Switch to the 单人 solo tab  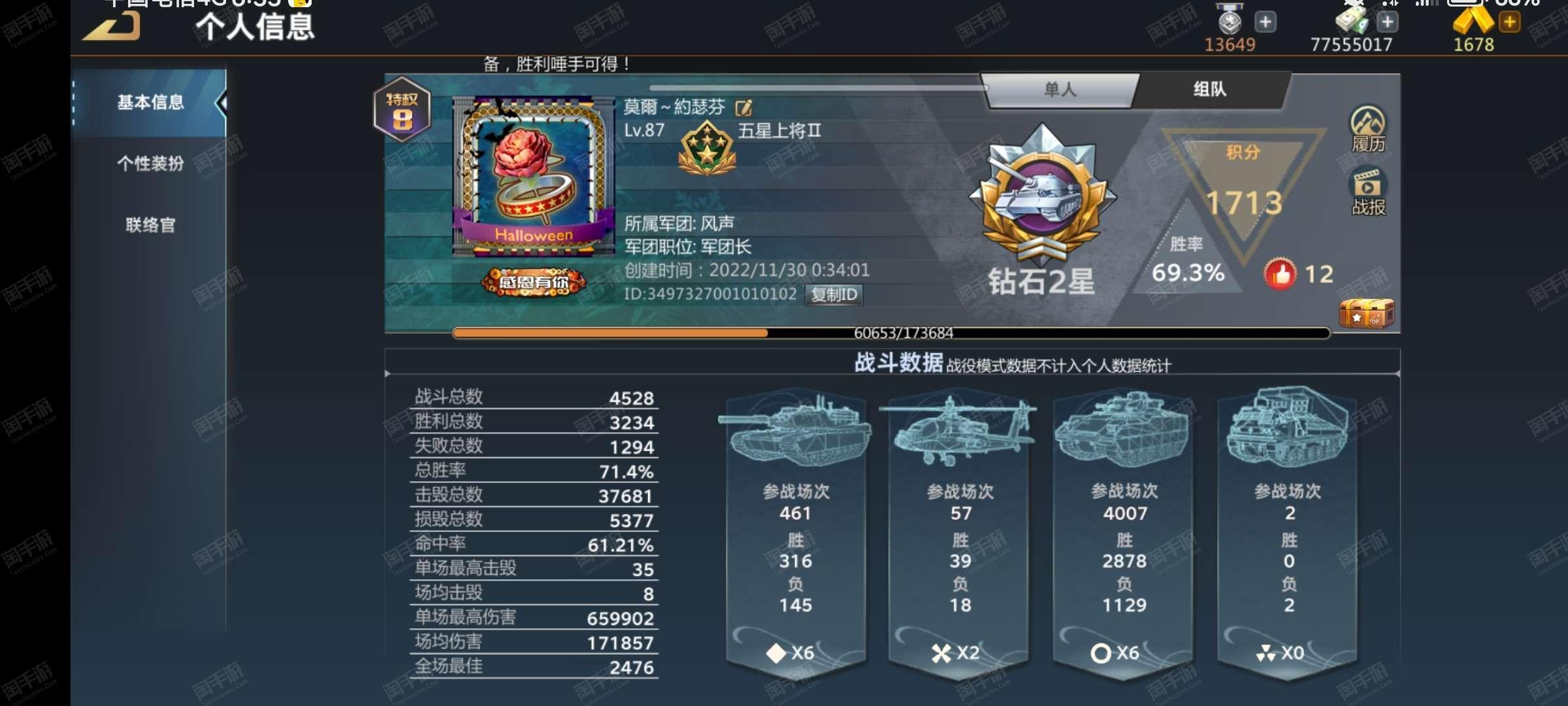tap(1060, 90)
